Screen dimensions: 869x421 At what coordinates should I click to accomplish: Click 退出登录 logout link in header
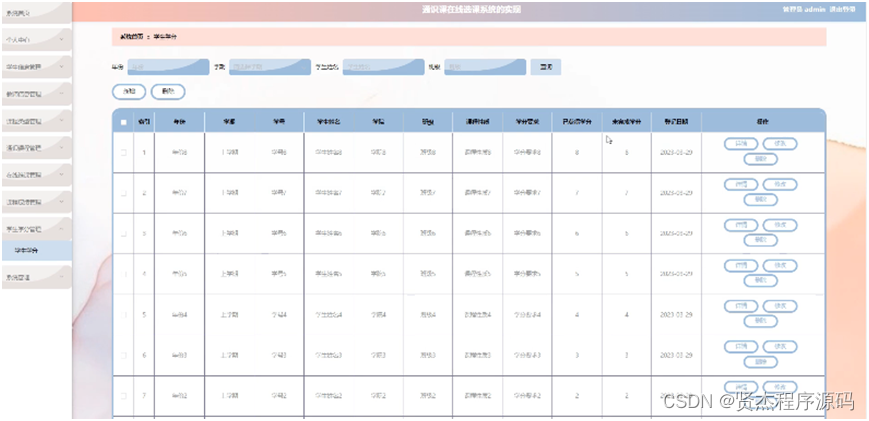(x=842, y=9)
